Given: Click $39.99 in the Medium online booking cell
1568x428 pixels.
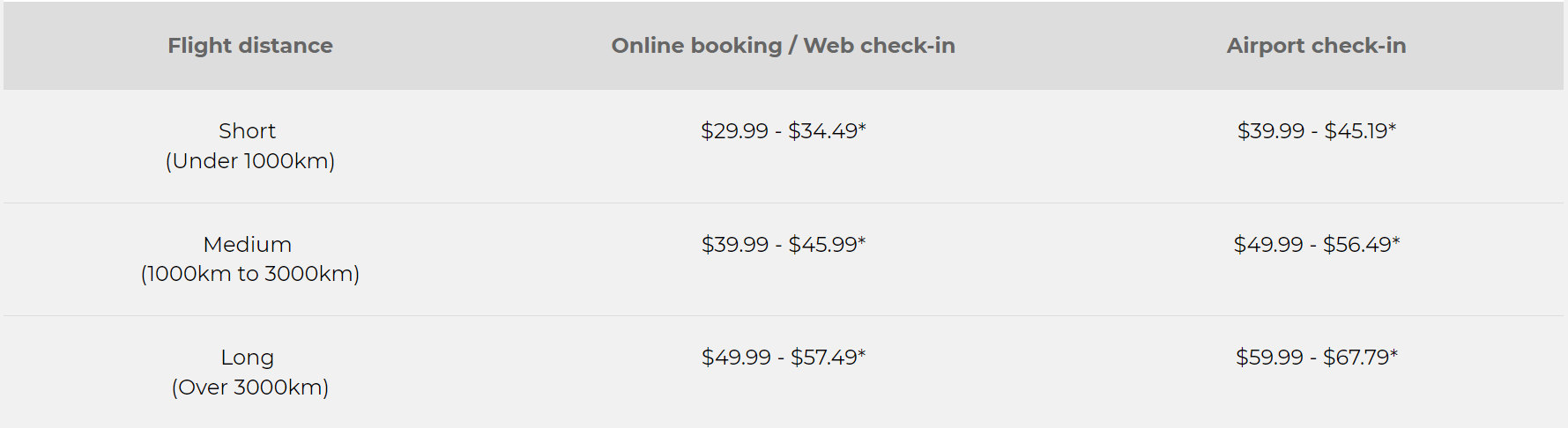Looking at the screenshot, I should coord(735,245).
